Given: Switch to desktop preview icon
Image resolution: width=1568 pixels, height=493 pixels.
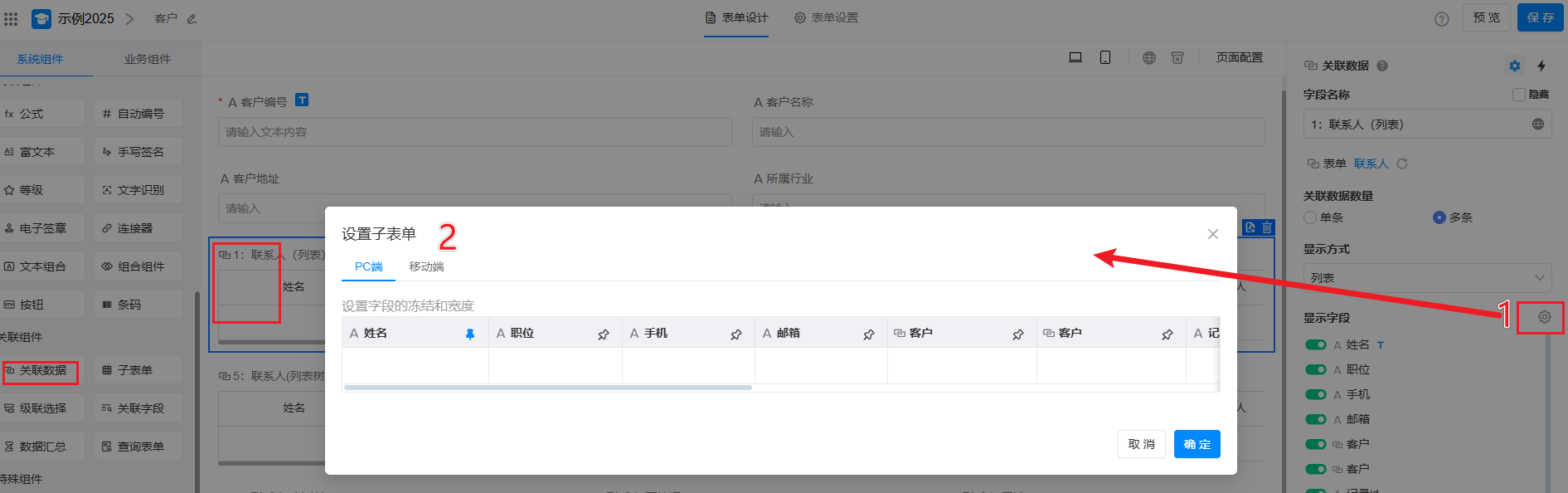Looking at the screenshot, I should (1075, 57).
